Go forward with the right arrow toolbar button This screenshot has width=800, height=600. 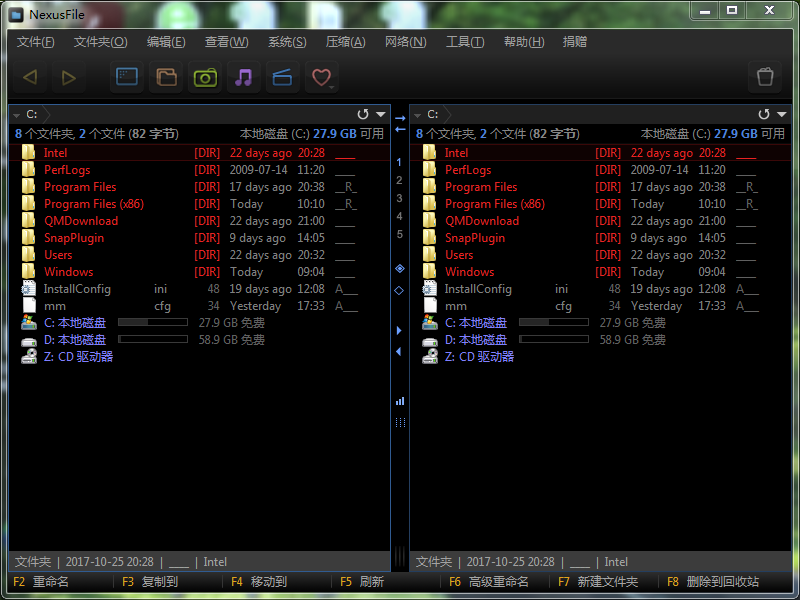68,78
